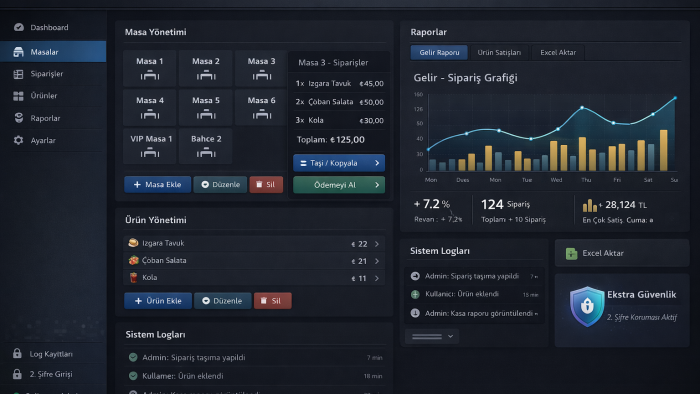Click Düzenle in Ürün Yönetimi
The width and height of the screenshot is (700, 394).
coord(222,301)
